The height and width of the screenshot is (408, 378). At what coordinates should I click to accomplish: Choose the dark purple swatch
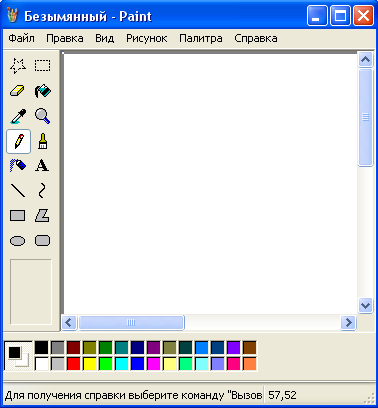[154, 348]
